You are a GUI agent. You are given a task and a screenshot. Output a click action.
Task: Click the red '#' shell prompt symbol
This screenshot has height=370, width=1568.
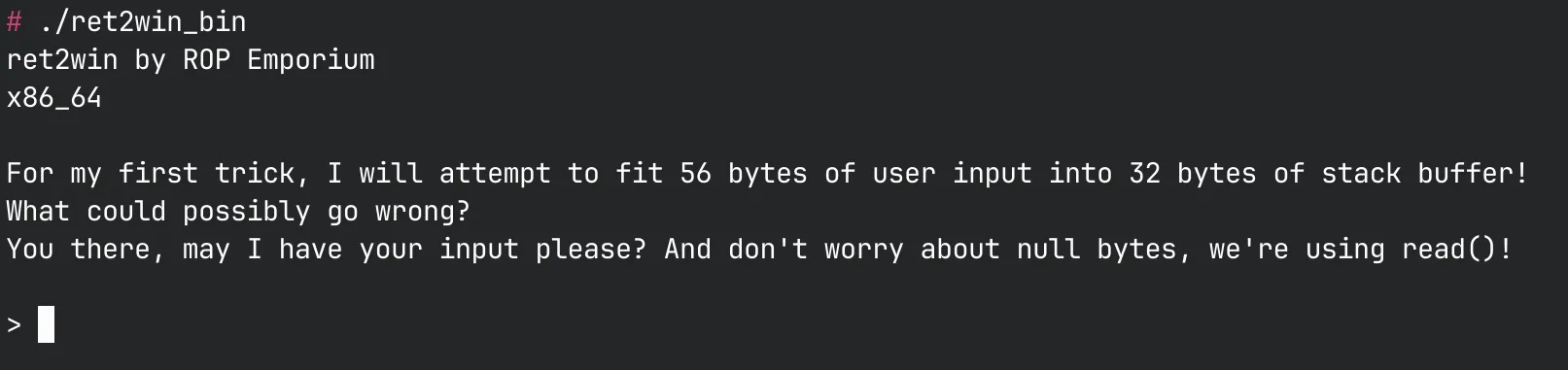[x=14, y=21]
